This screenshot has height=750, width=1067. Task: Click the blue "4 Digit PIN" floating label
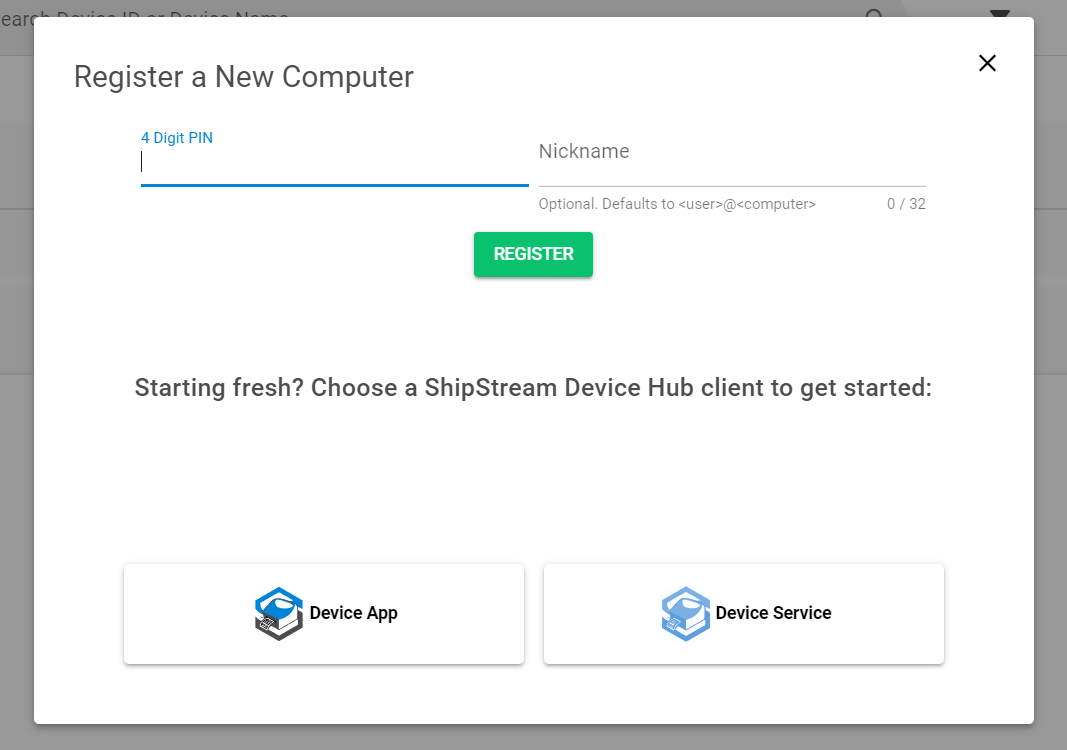pos(177,138)
